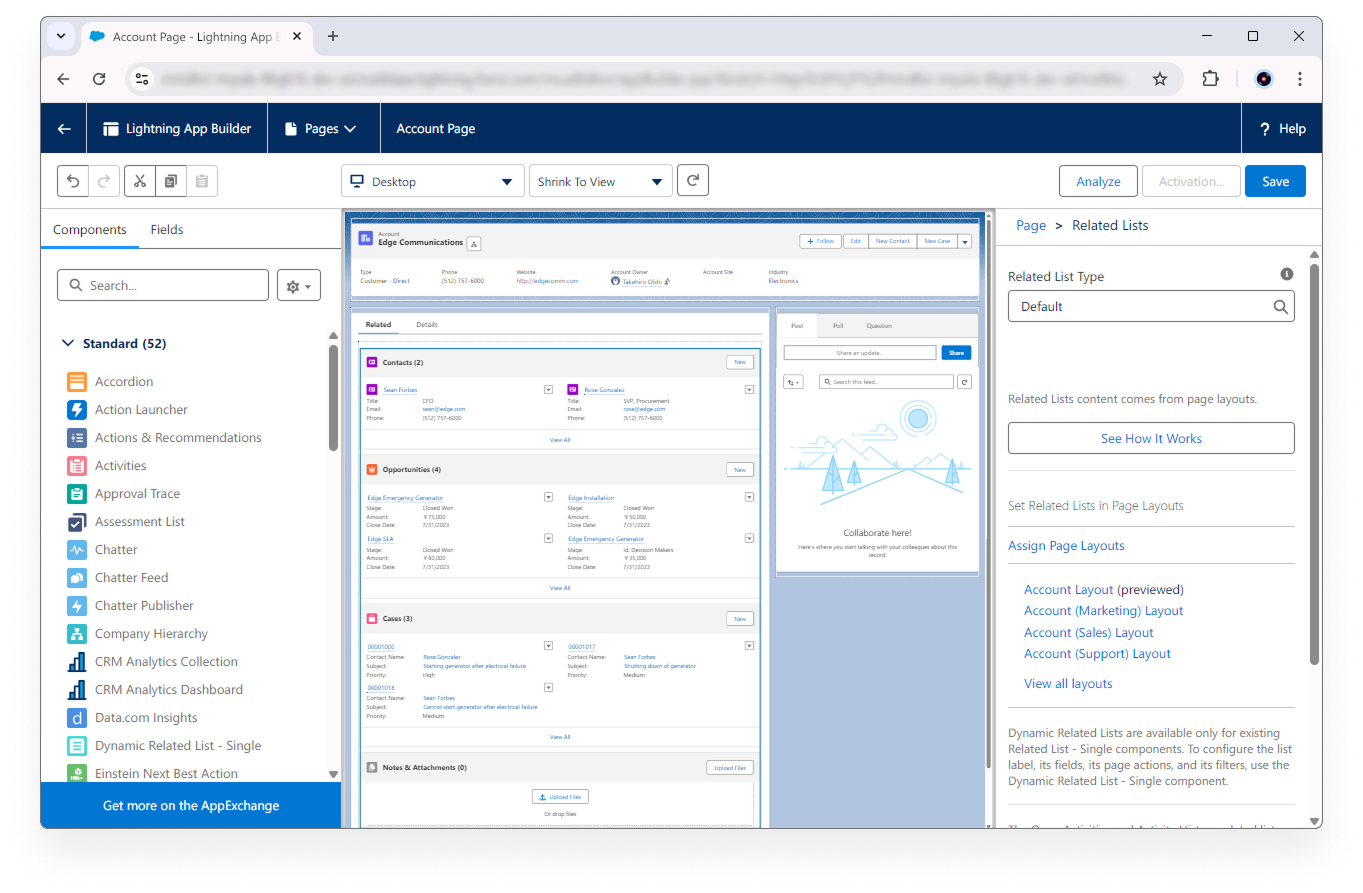Open the Account (Sales) Layout link
This screenshot has width=1363, height=893.
(1088, 632)
